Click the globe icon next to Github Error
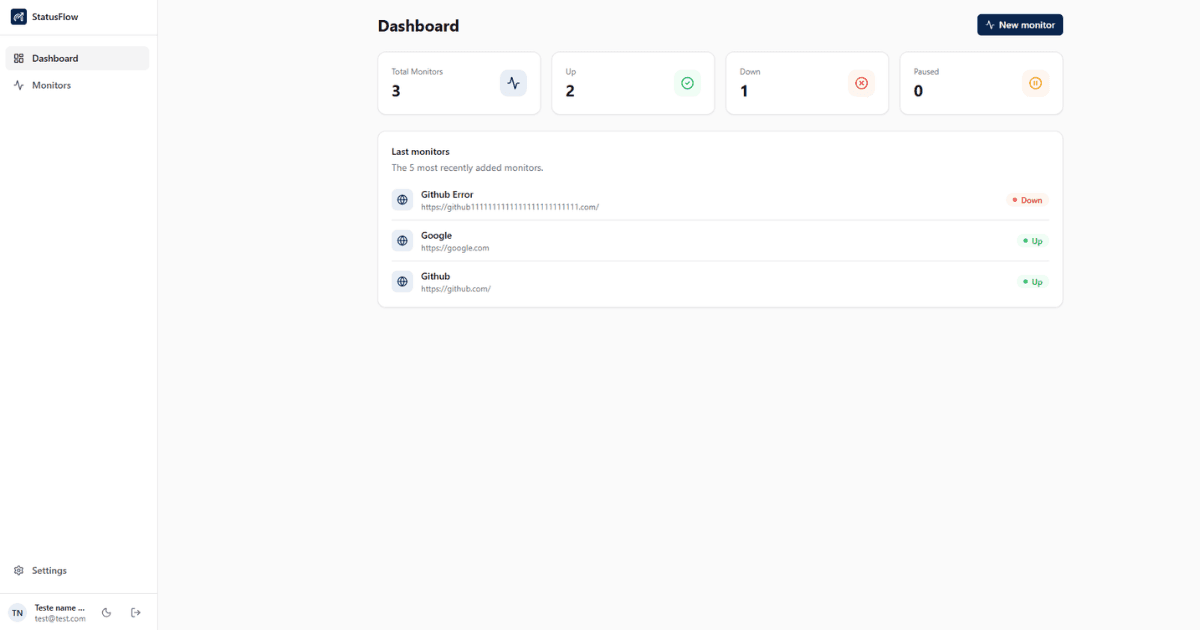This screenshot has height=630, width=1200. pyautogui.click(x=402, y=200)
